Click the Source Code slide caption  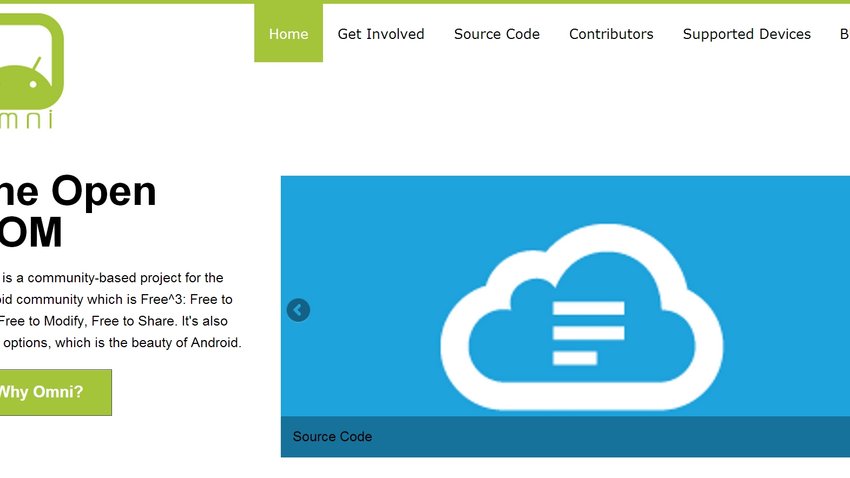click(x=332, y=437)
